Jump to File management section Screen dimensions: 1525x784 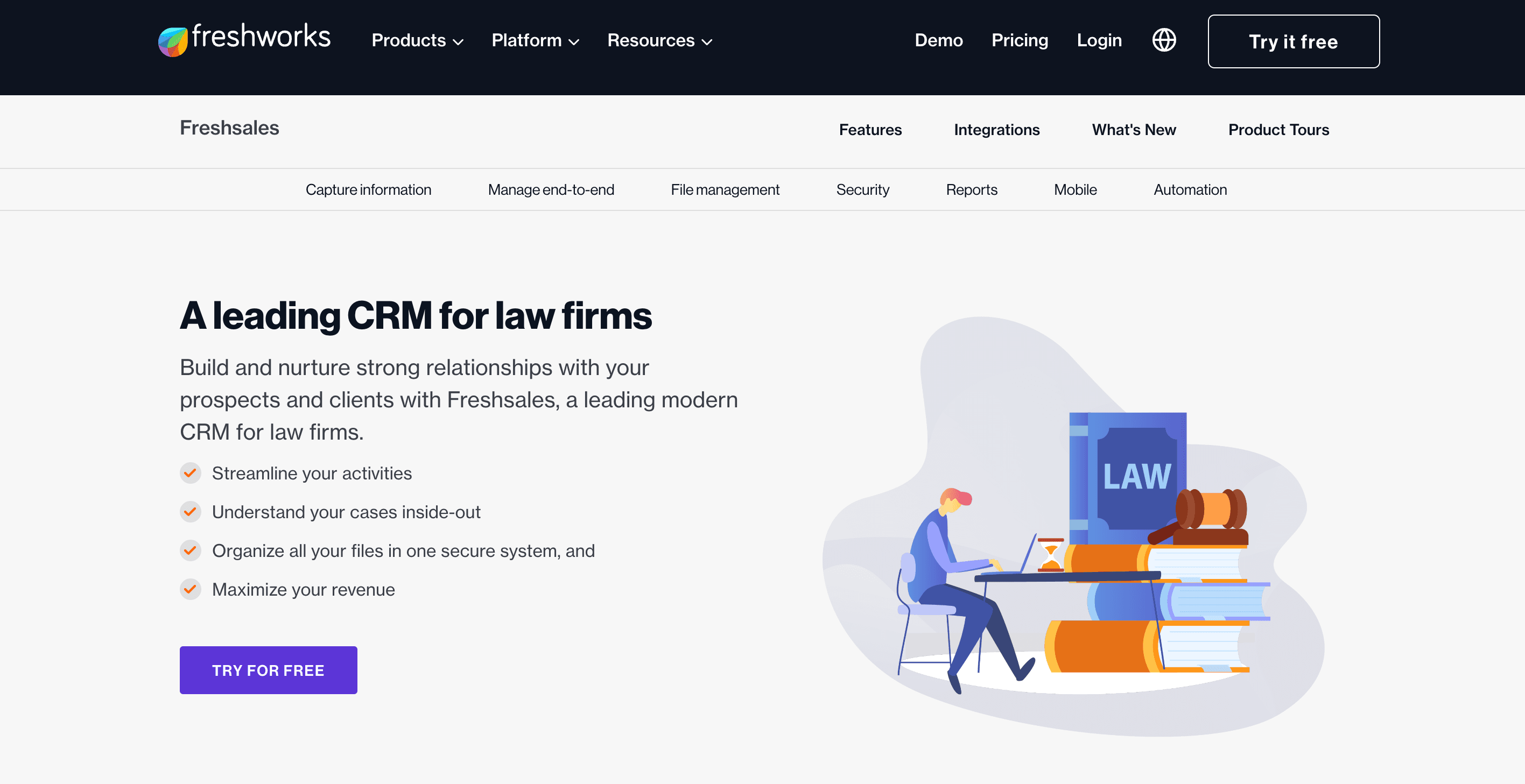[x=725, y=190]
